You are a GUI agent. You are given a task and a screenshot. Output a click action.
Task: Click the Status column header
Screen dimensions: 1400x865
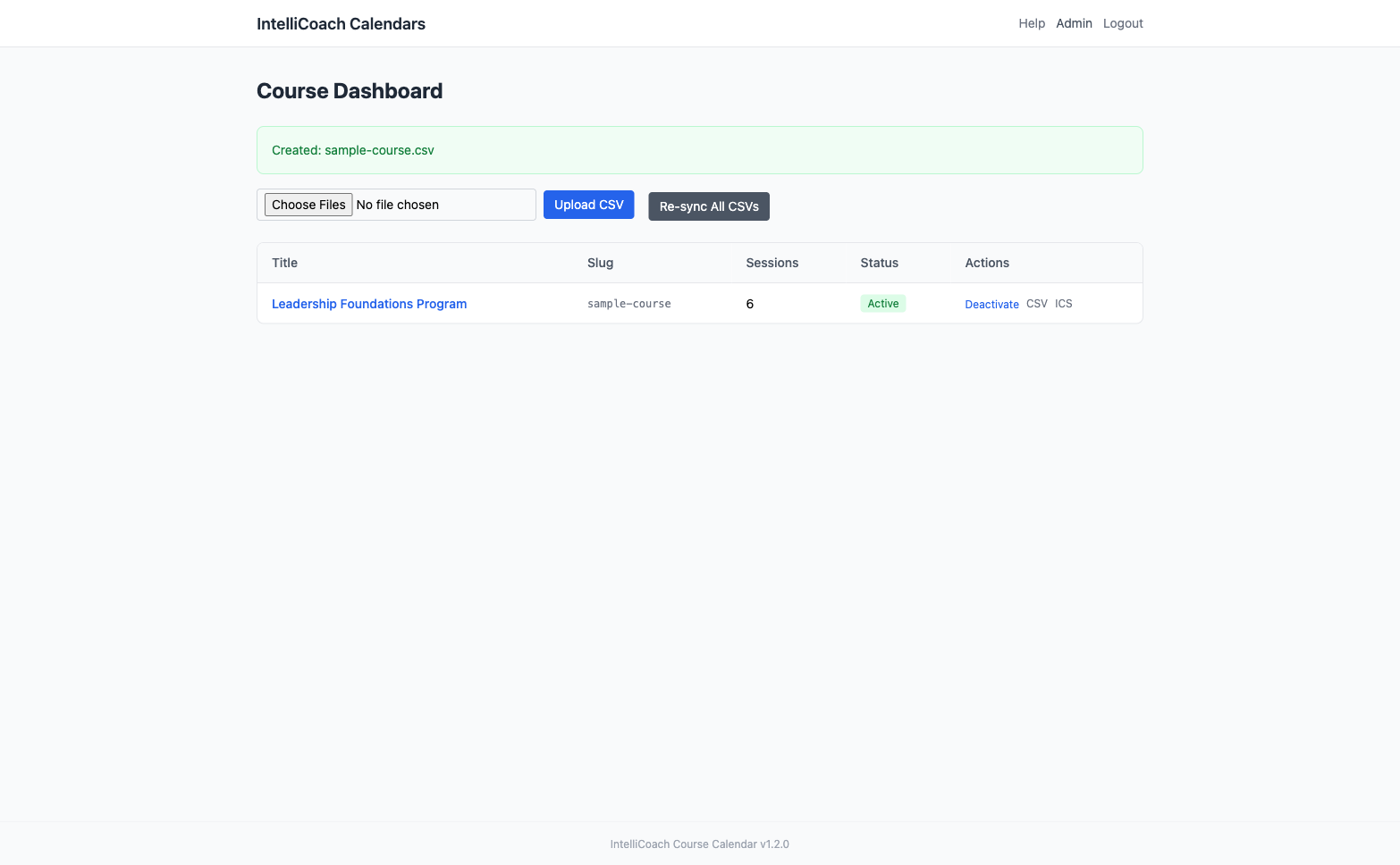879,263
